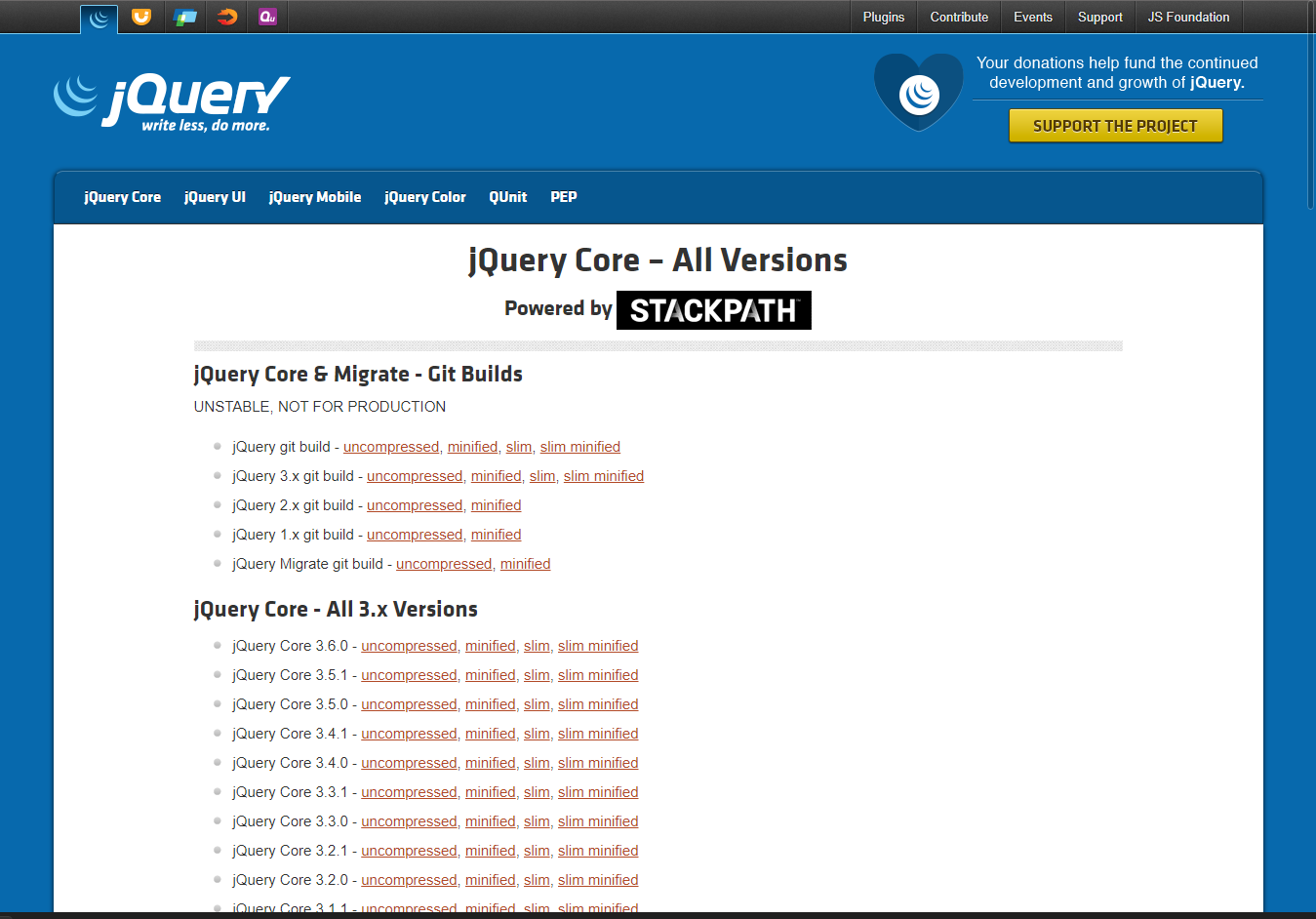Open jQuery Migrate git build minified link

(x=526, y=564)
